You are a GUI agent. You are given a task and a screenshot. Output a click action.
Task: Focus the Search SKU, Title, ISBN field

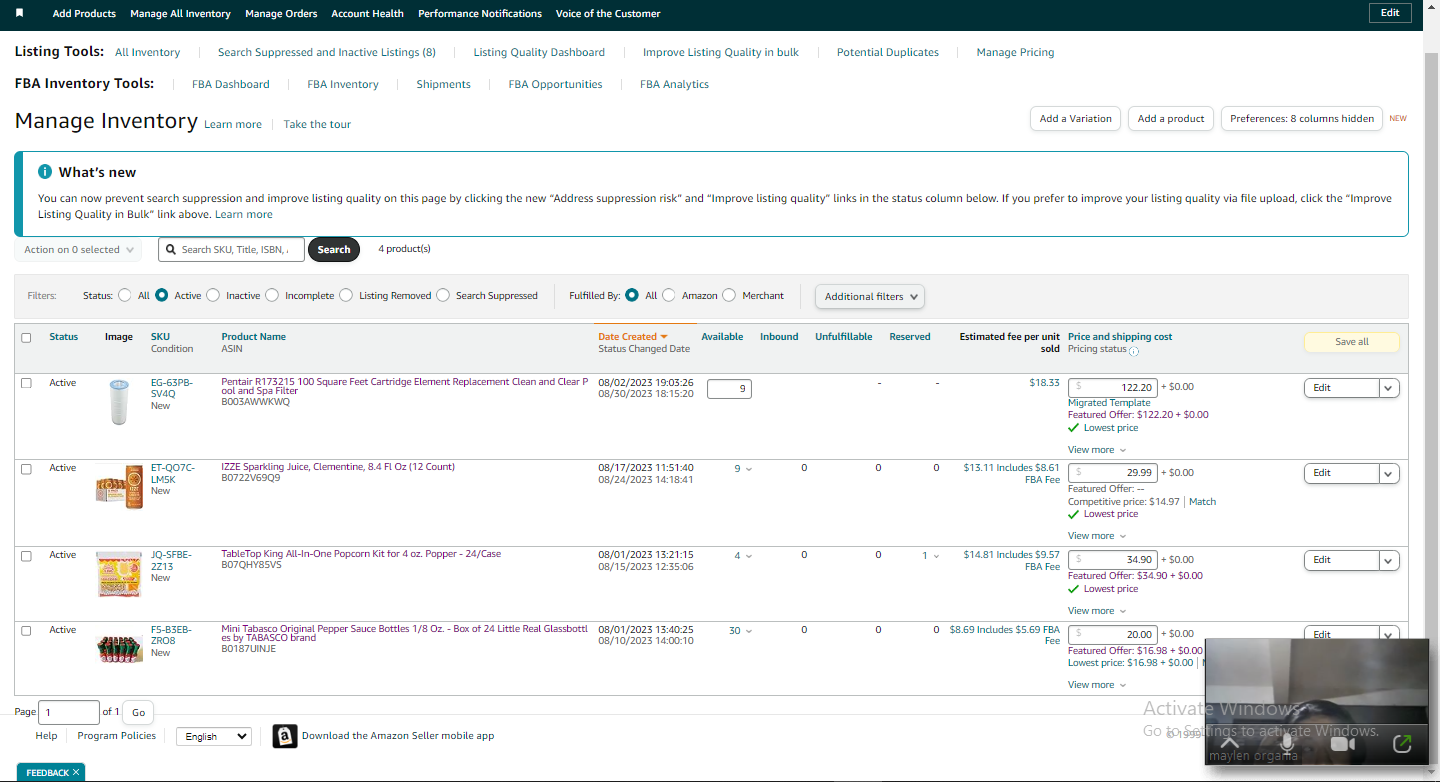[231, 250]
